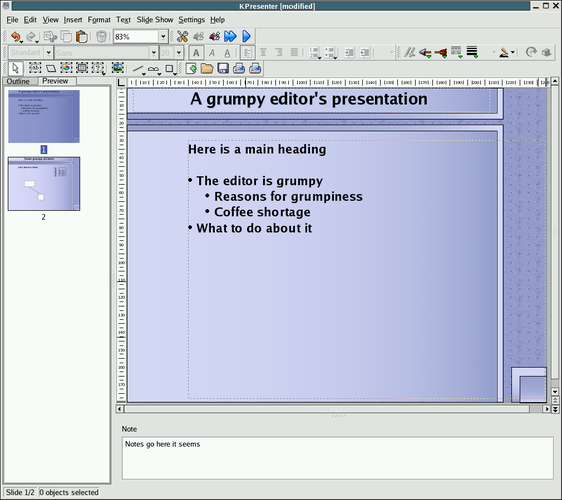562x500 pixels.
Task: Select the text box tool
Action: tap(35, 68)
